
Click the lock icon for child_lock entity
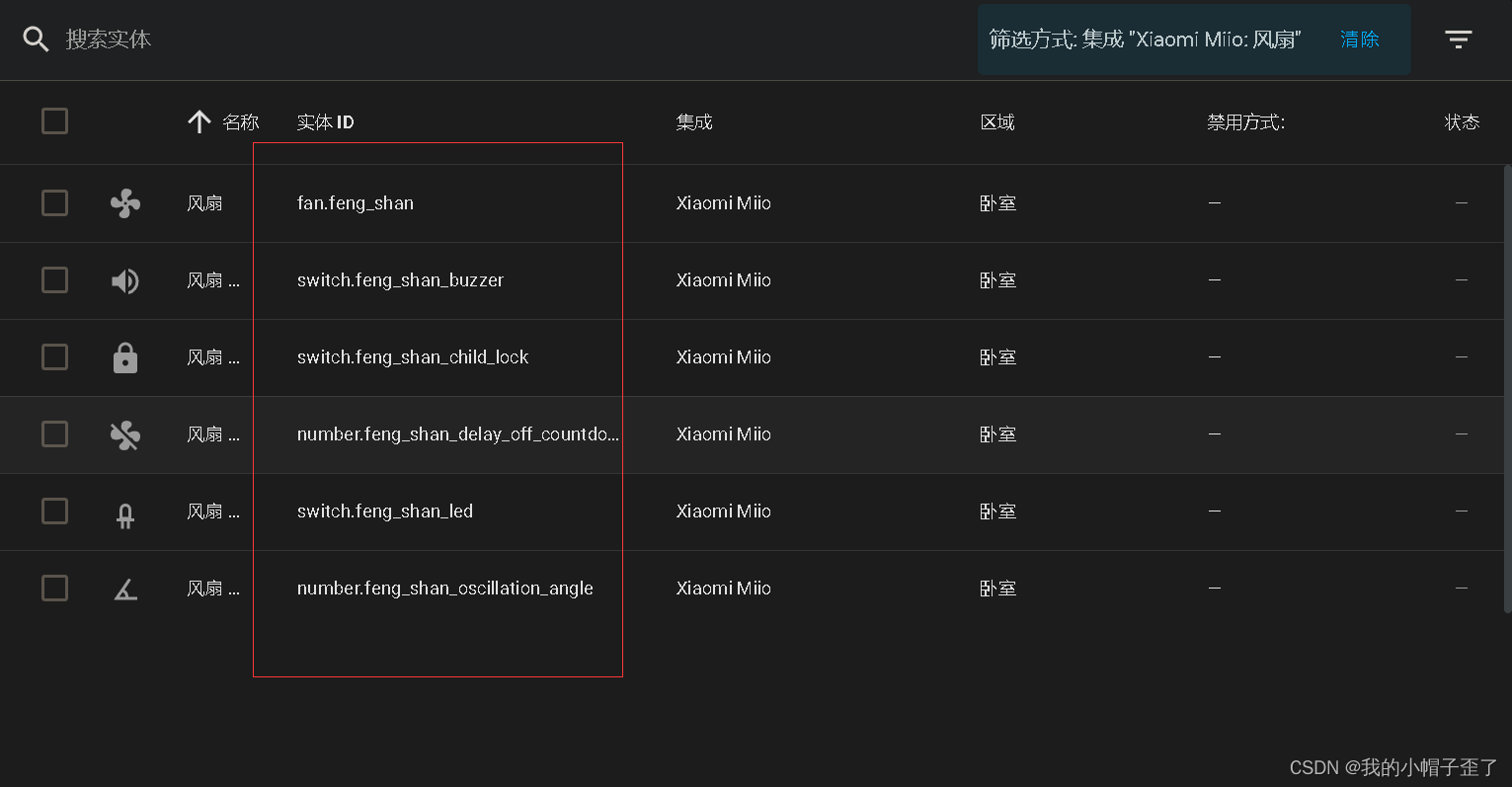tap(125, 357)
